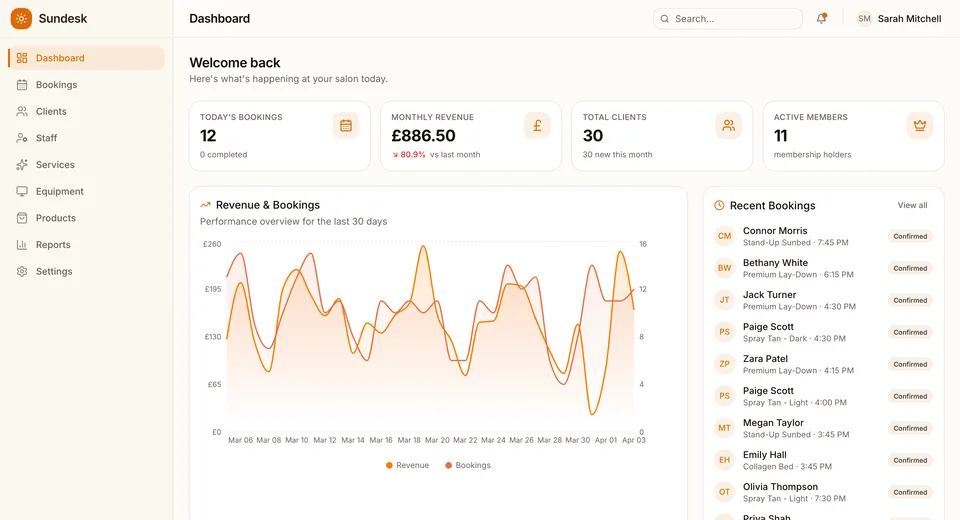Click the CM avatar for Connor Morris
960x520 pixels.
[724, 236]
